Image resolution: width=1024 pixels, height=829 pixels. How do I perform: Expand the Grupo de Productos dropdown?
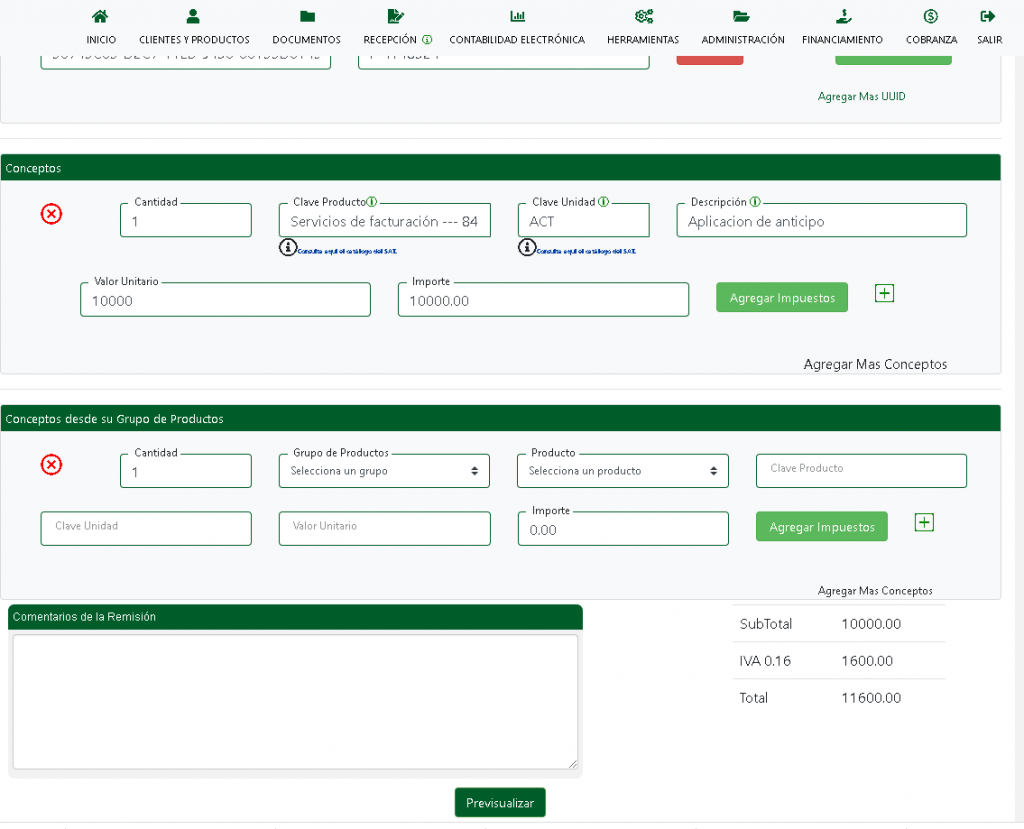[384, 471]
